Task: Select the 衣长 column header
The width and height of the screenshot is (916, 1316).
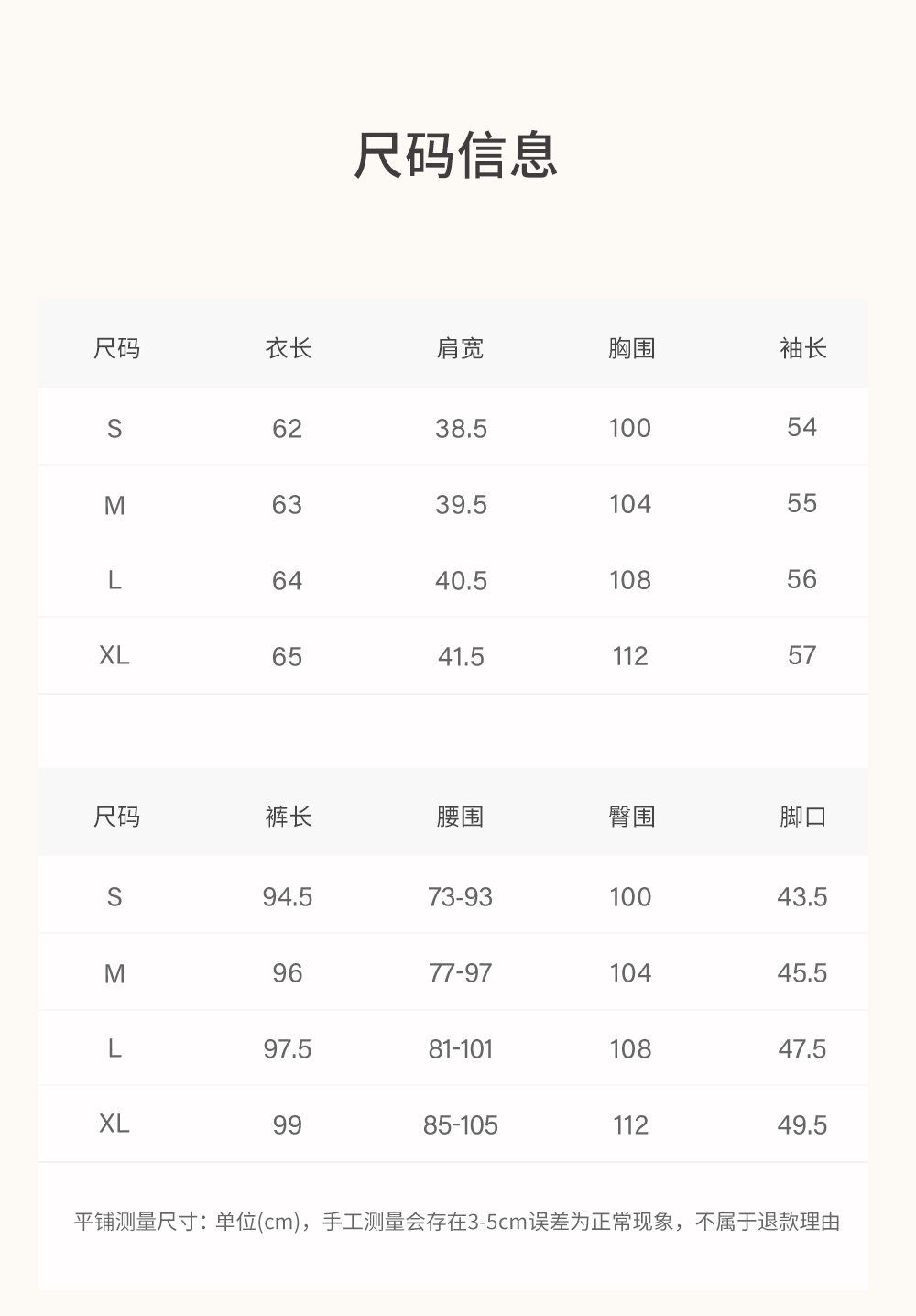Action: pos(289,348)
